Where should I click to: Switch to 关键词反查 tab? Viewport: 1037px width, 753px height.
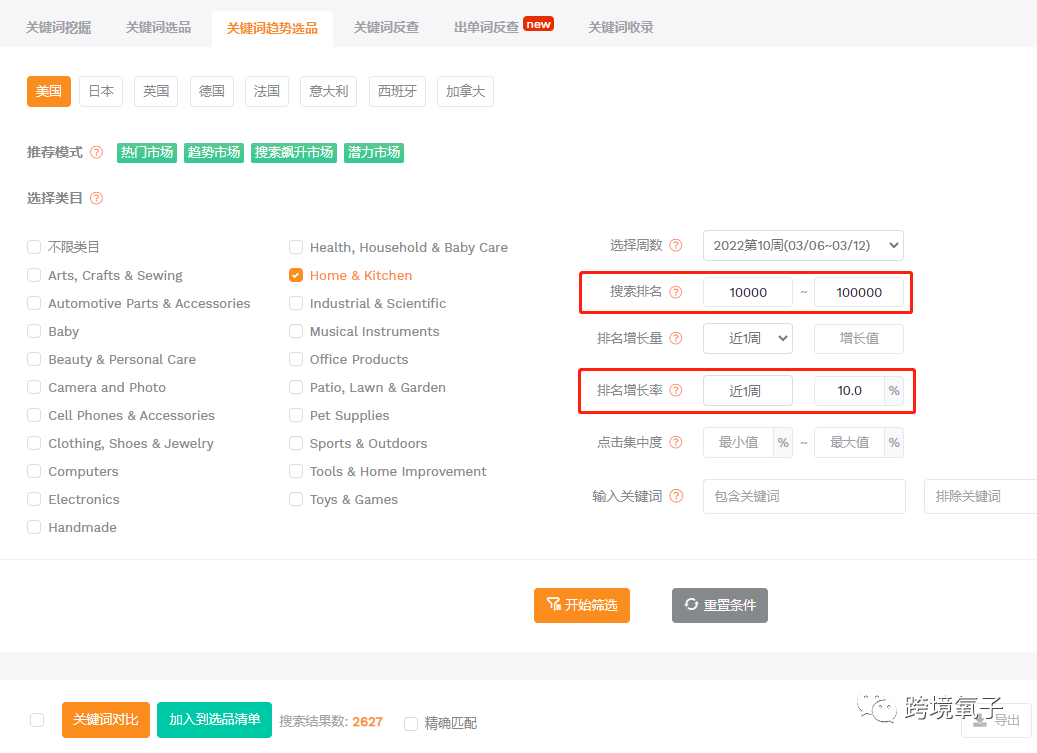click(x=386, y=28)
